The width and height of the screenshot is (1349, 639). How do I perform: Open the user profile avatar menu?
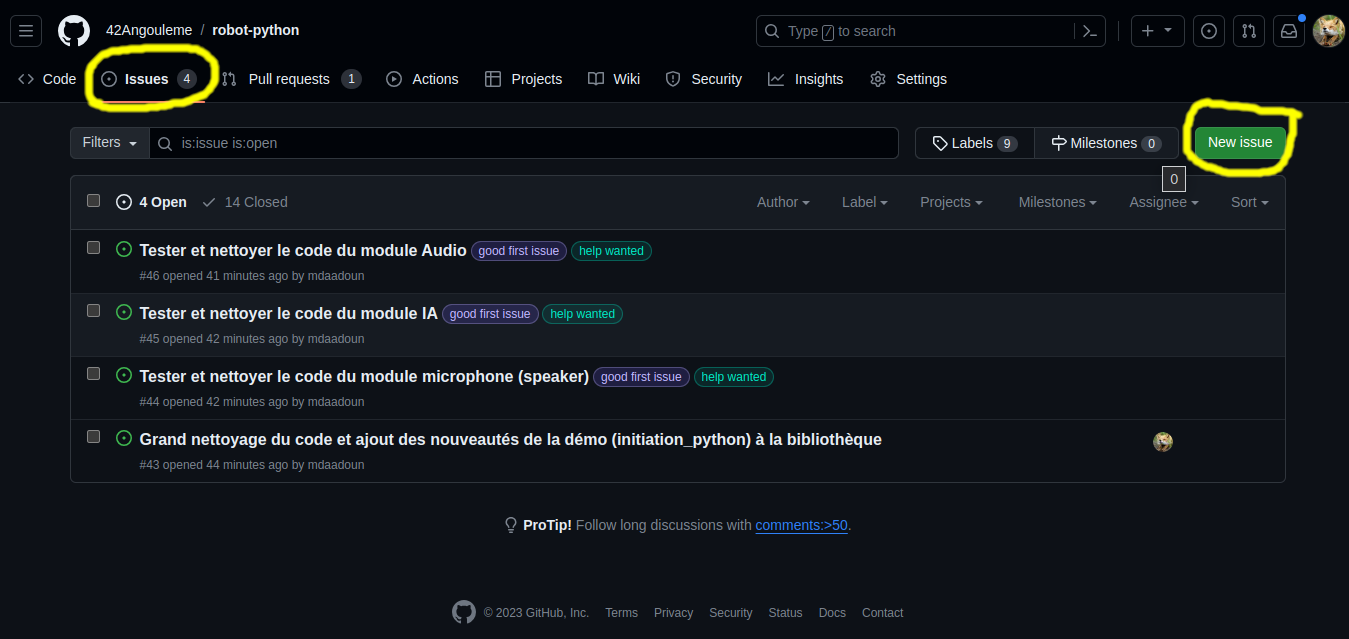(x=1329, y=31)
